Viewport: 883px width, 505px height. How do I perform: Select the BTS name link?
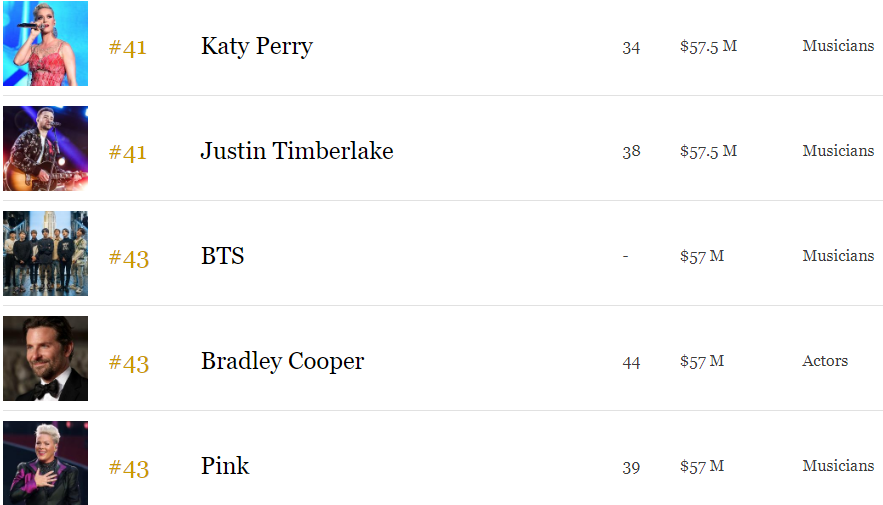222,256
